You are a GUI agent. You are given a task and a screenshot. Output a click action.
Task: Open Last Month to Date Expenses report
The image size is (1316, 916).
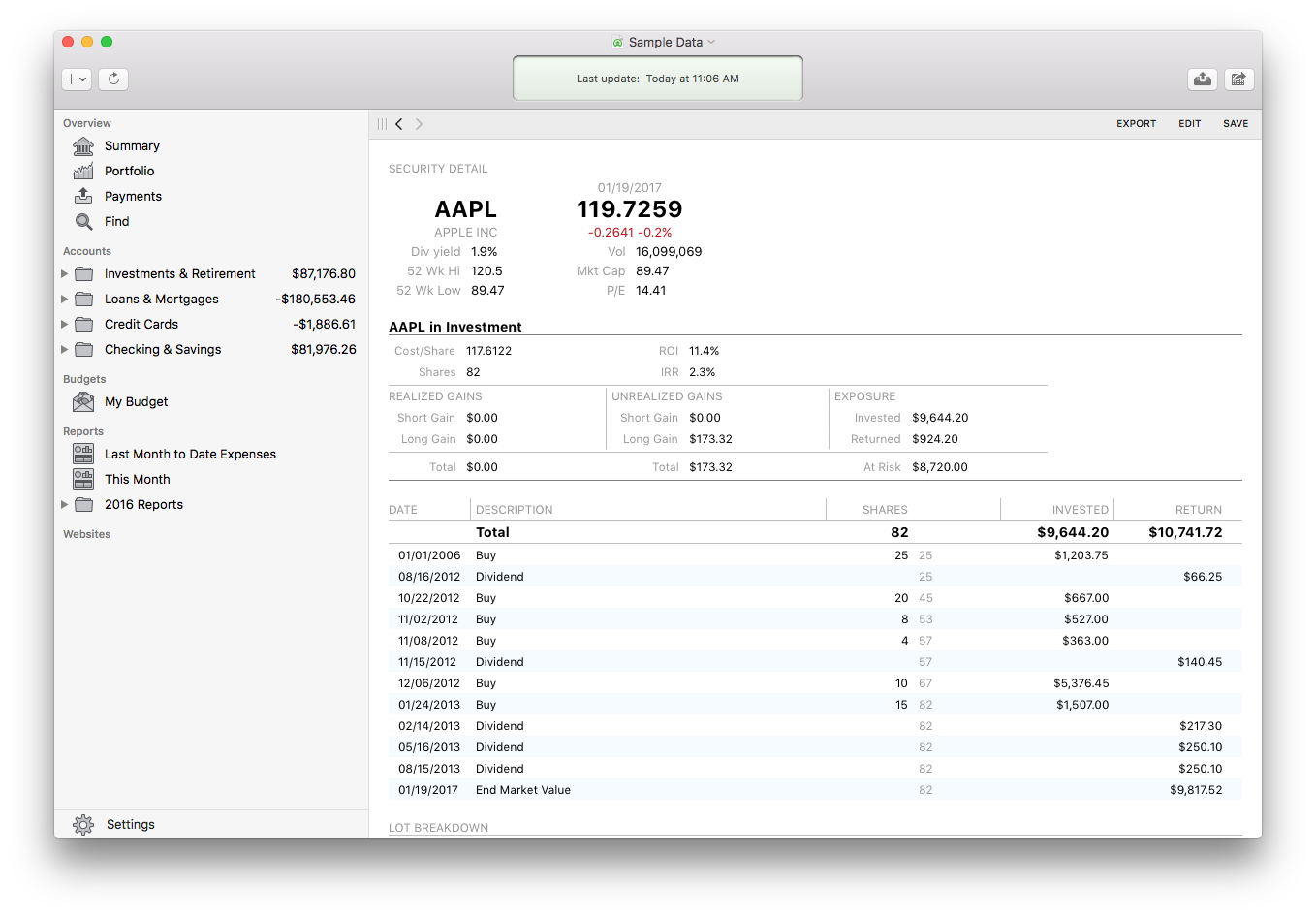pyautogui.click(x=190, y=455)
